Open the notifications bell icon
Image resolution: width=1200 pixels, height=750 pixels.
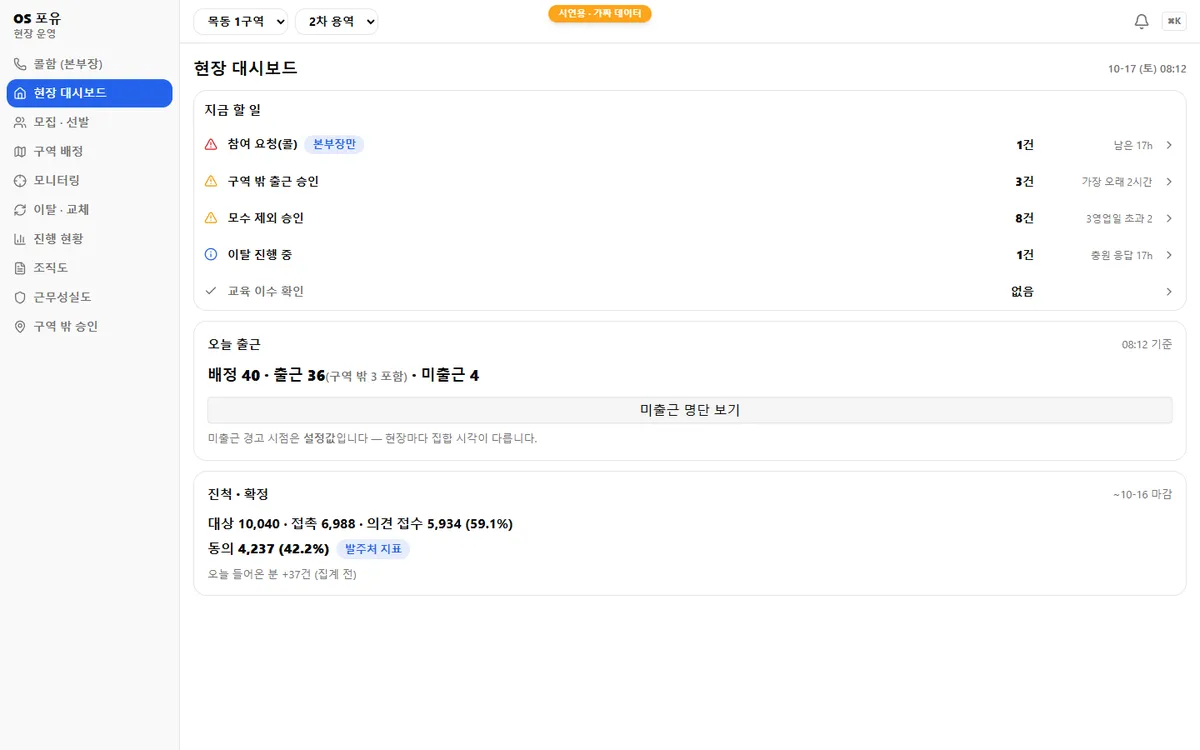click(x=1141, y=21)
